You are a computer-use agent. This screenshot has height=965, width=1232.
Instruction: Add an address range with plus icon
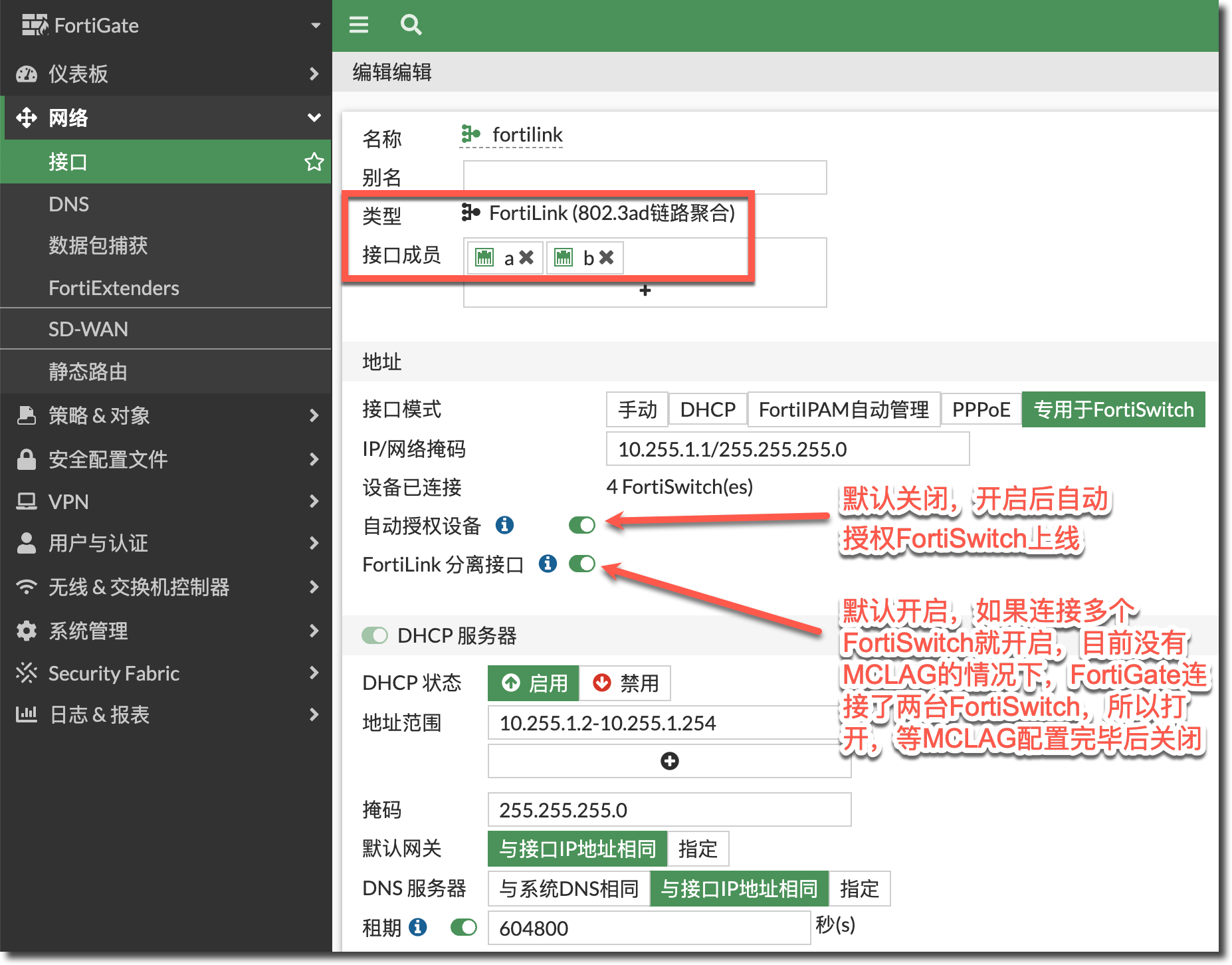(669, 761)
